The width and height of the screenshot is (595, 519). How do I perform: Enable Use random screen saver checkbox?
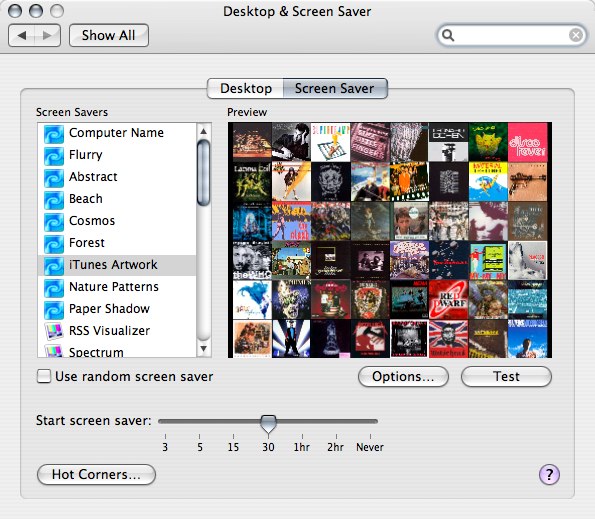44,376
